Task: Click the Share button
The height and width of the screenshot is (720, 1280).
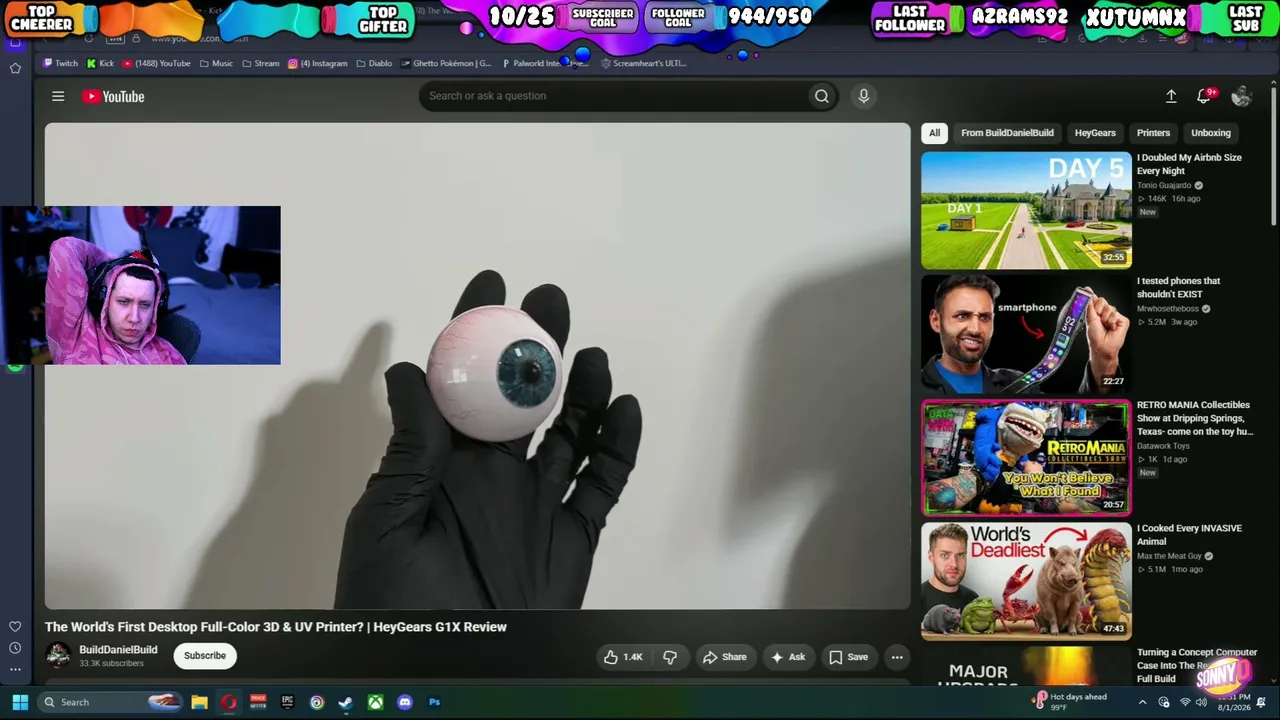Action: pos(725,657)
